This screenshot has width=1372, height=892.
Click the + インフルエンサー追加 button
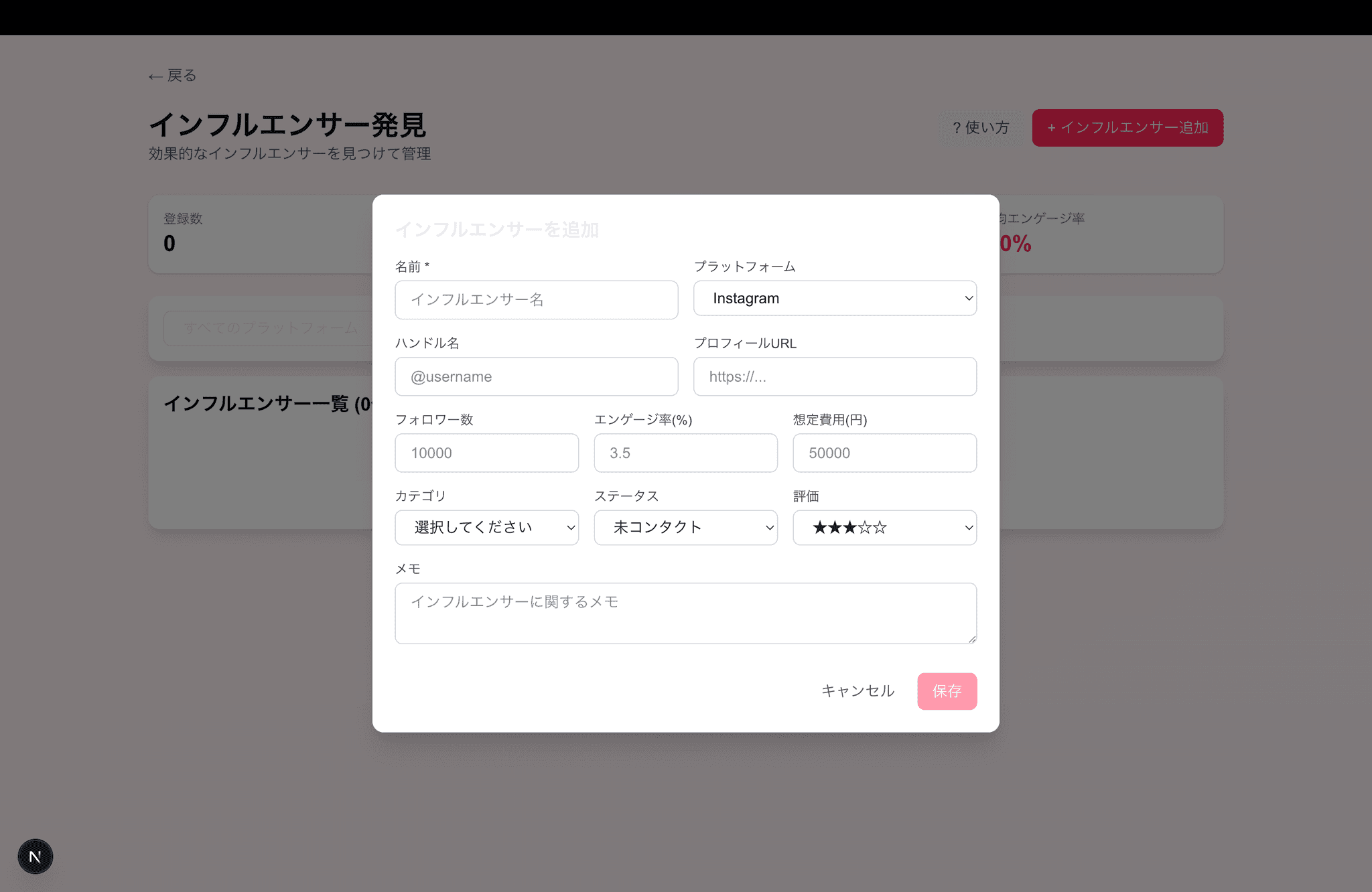point(1127,127)
